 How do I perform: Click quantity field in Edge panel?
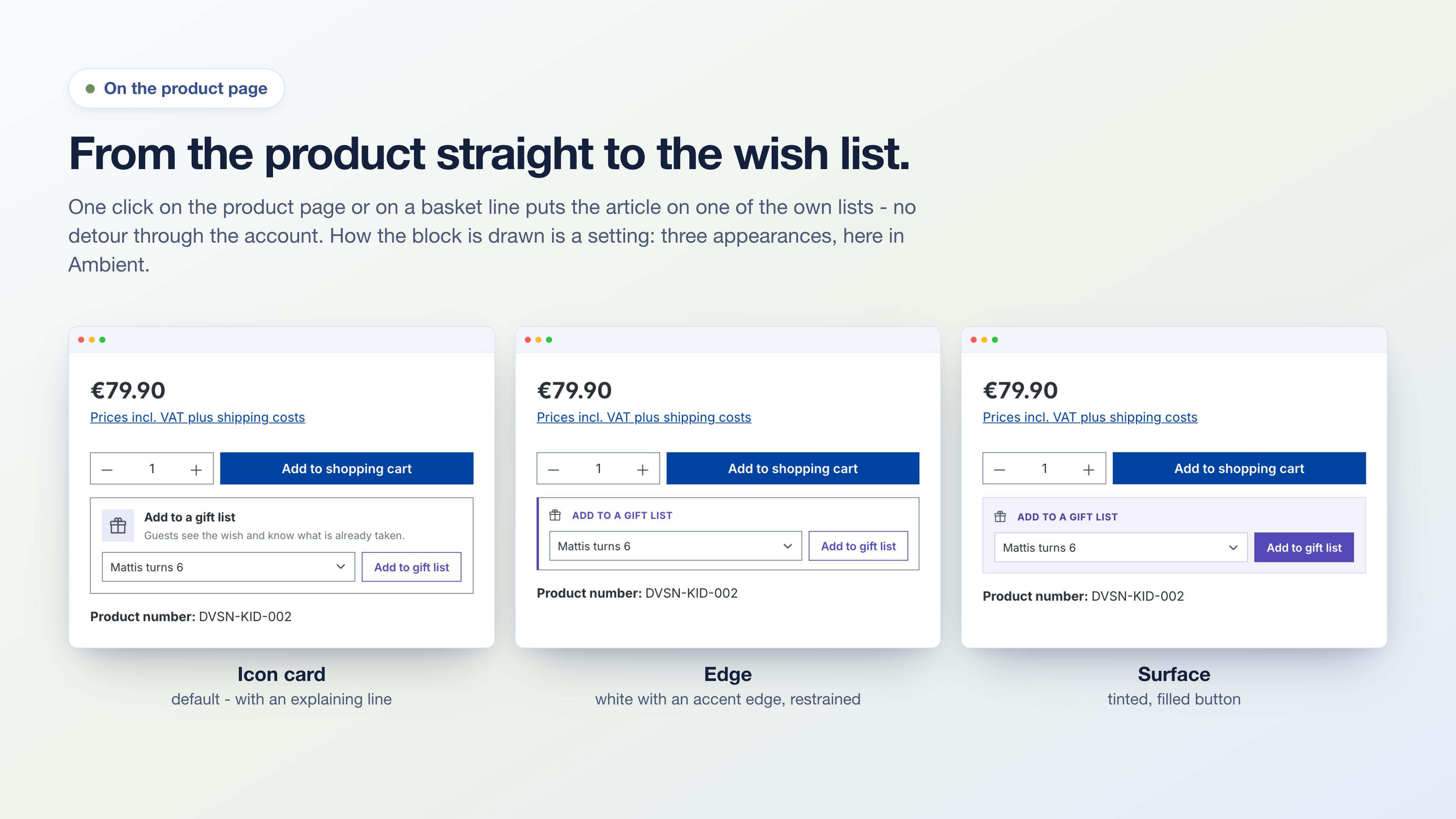pos(598,469)
